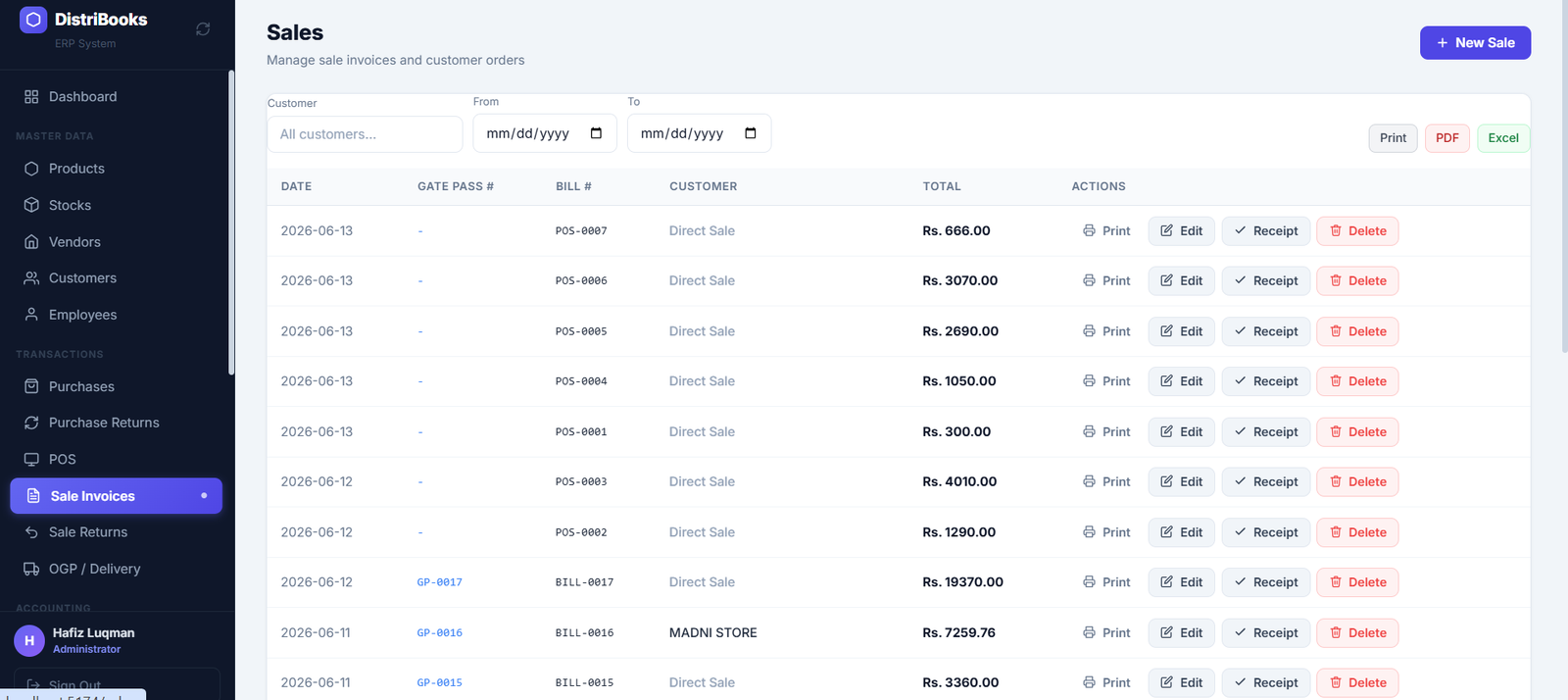Print invoice BILL-0017

pyautogui.click(x=1106, y=582)
